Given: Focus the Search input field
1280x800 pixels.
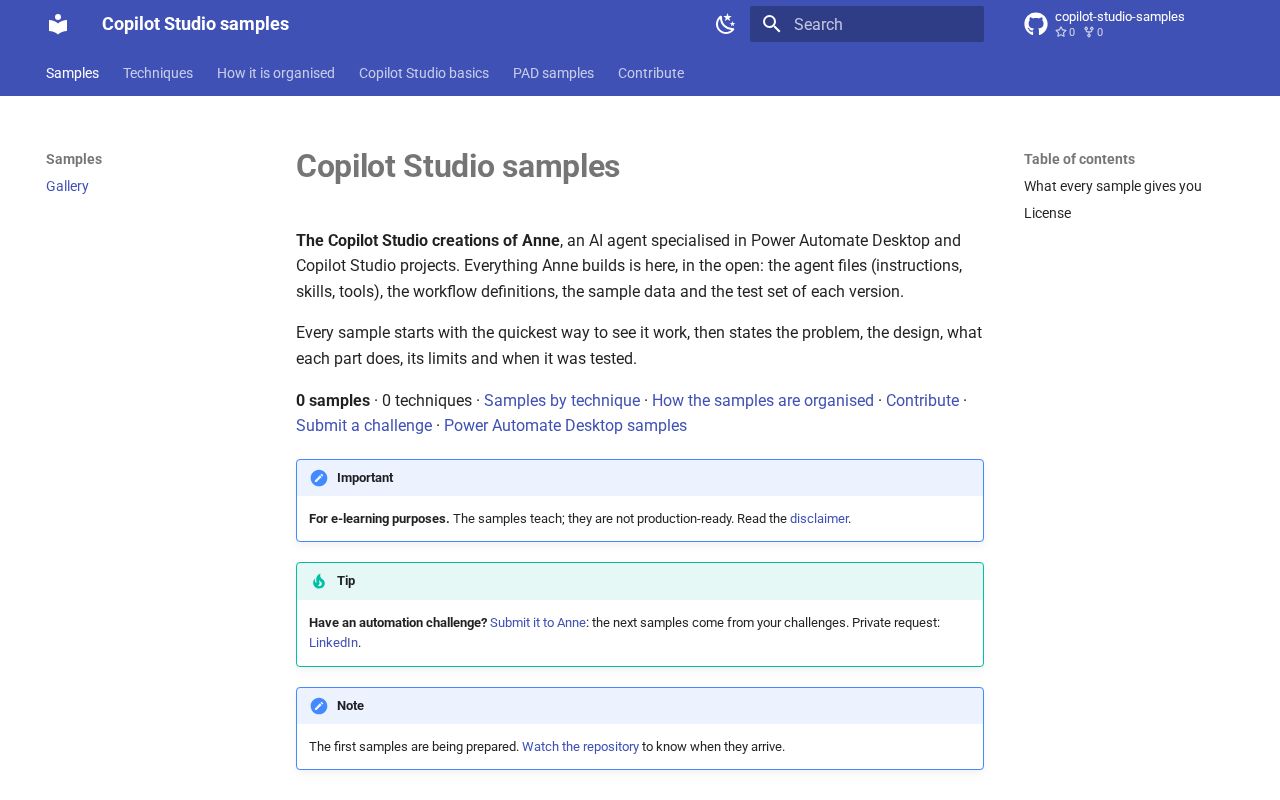Looking at the screenshot, I should (867, 24).
